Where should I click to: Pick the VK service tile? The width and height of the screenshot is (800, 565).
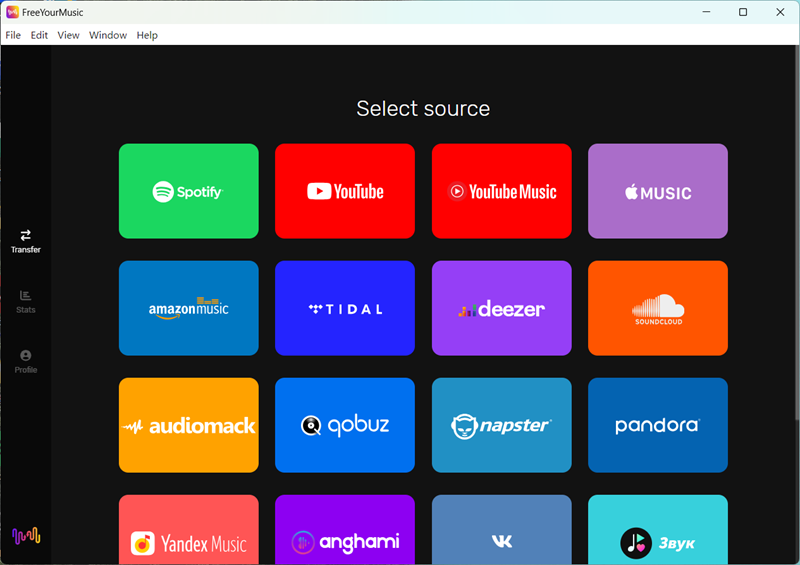pos(502,530)
